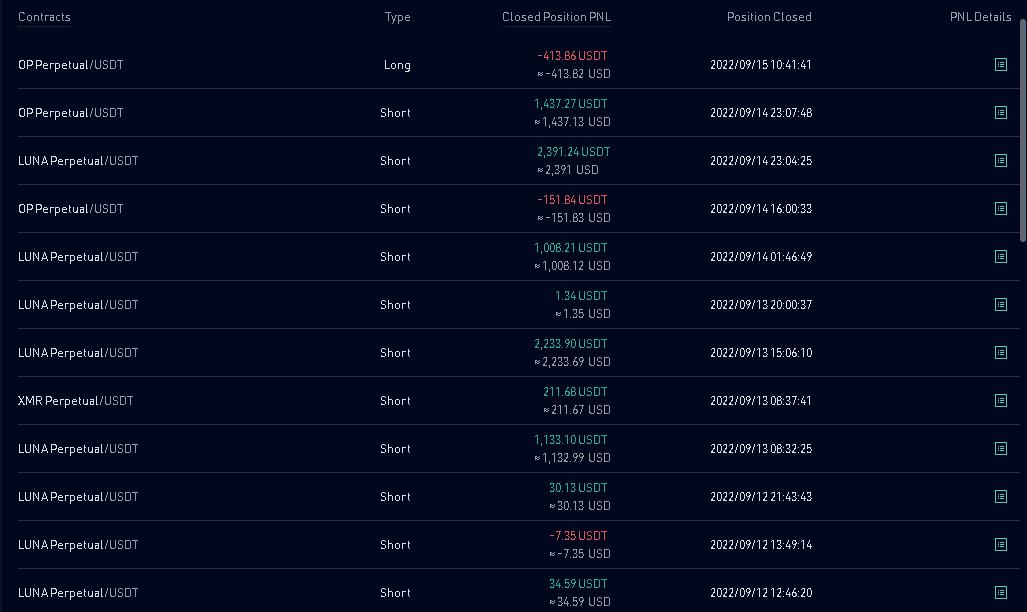The image size is (1027, 612).
Task: Open PNL details for OP short earning 1,437.27 USDT
Action: click(1001, 112)
